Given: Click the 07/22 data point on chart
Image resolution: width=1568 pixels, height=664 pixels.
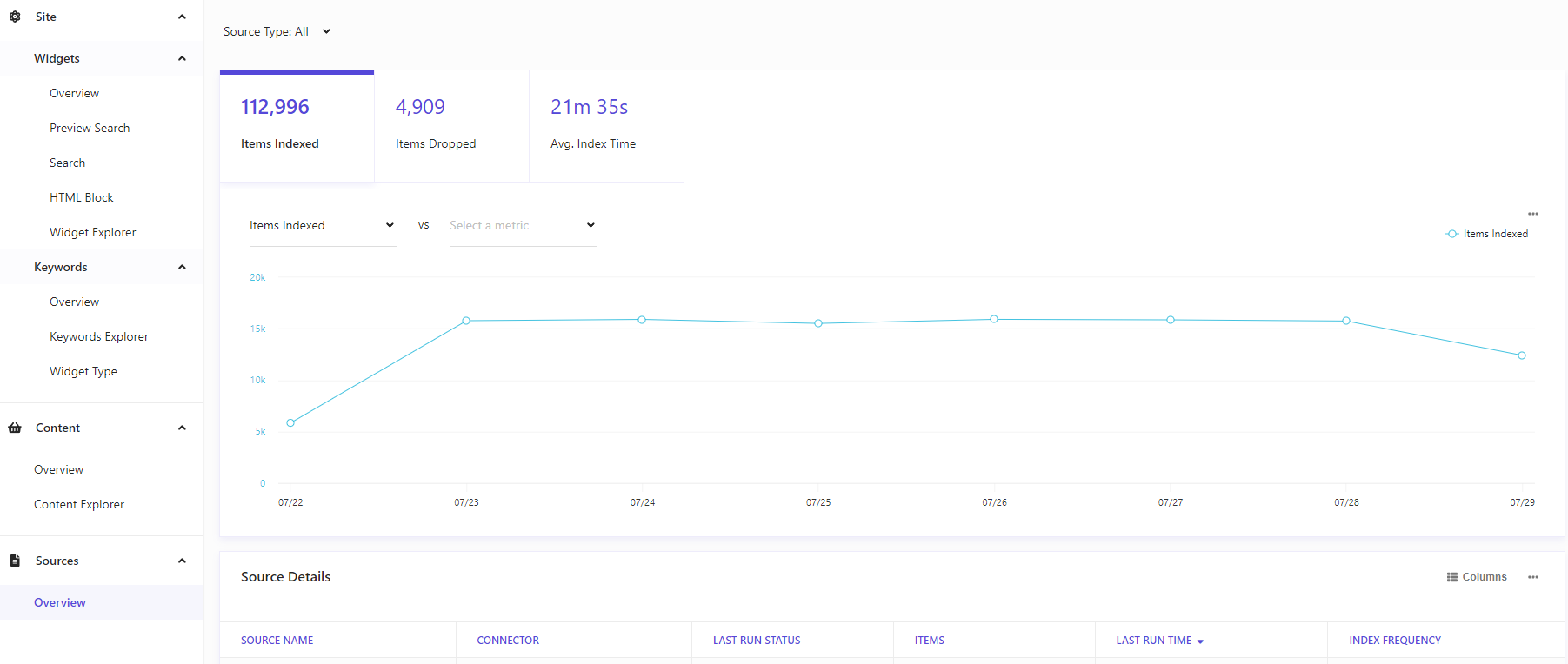Looking at the screenshot, I should click(290, 423).
